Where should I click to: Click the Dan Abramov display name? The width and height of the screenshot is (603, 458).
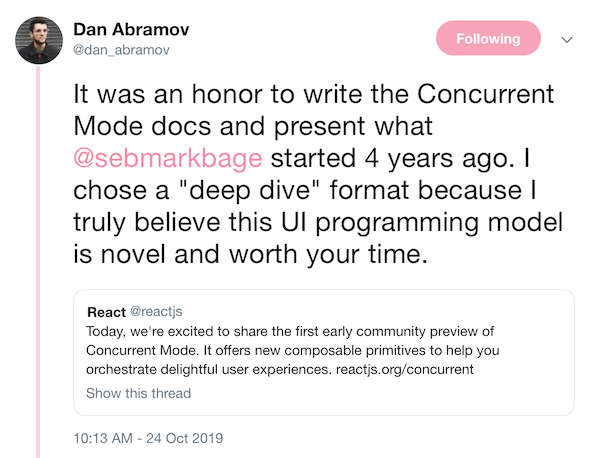[131, 29]
